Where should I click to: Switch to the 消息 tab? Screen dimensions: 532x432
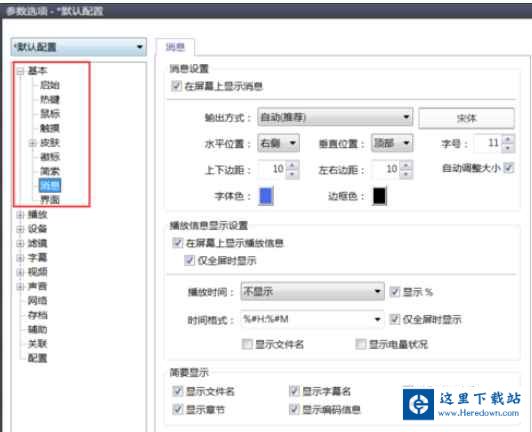tap(175, 47)
